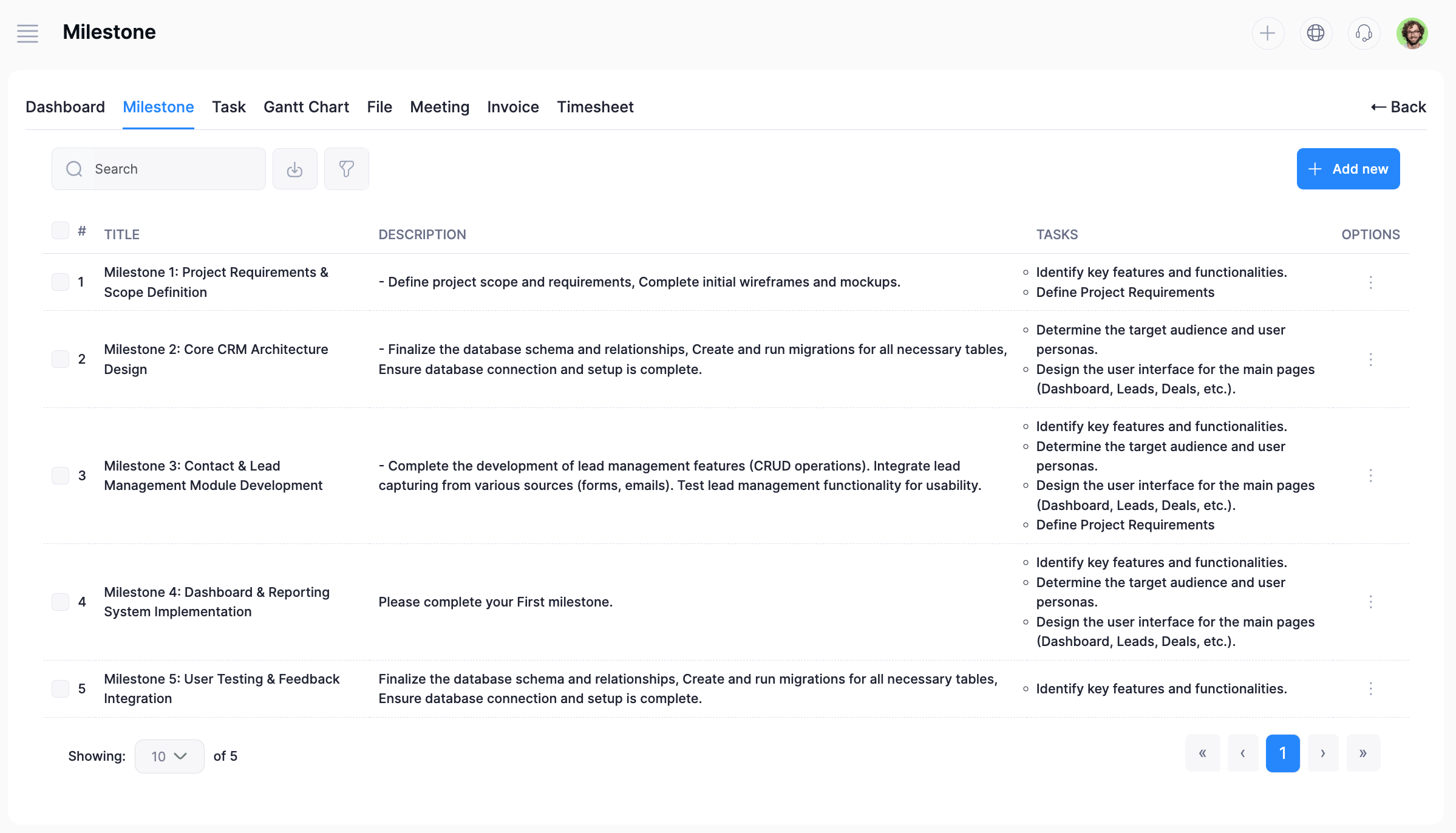This screenshot has height=833, width=1456.
Task: Open the filter funnel icon
Action: (x=346, y=169)
